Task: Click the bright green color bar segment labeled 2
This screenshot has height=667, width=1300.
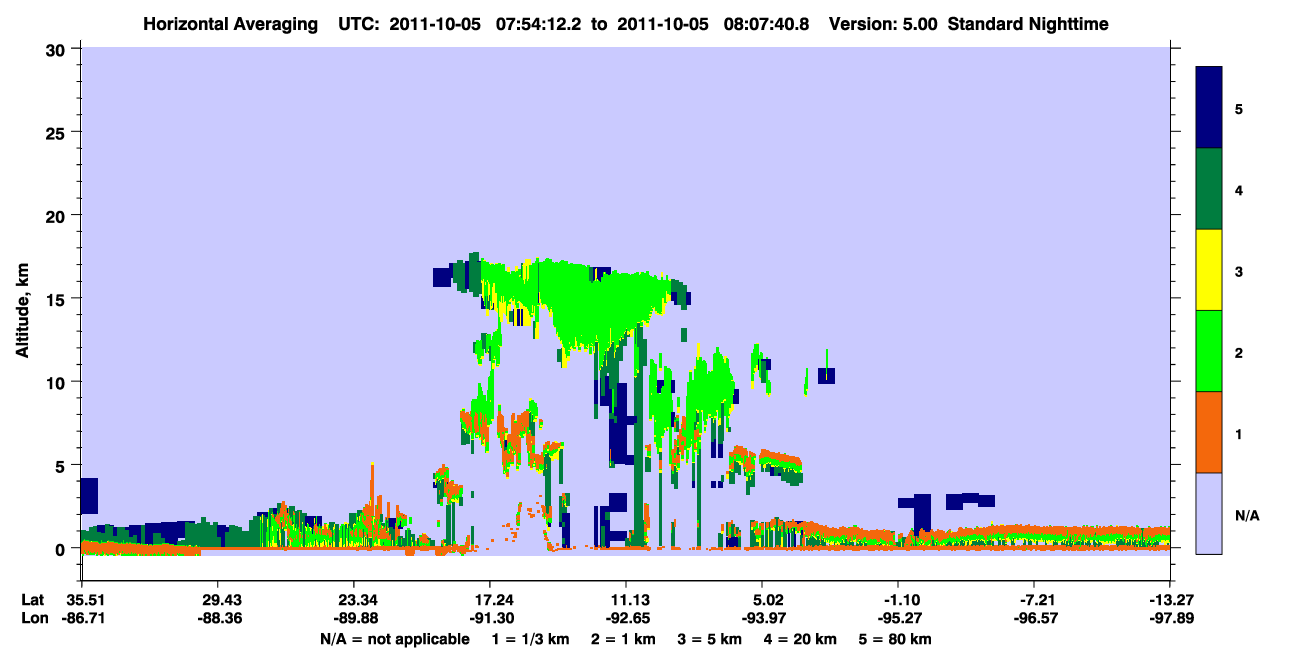Action: coord(1209,351)
